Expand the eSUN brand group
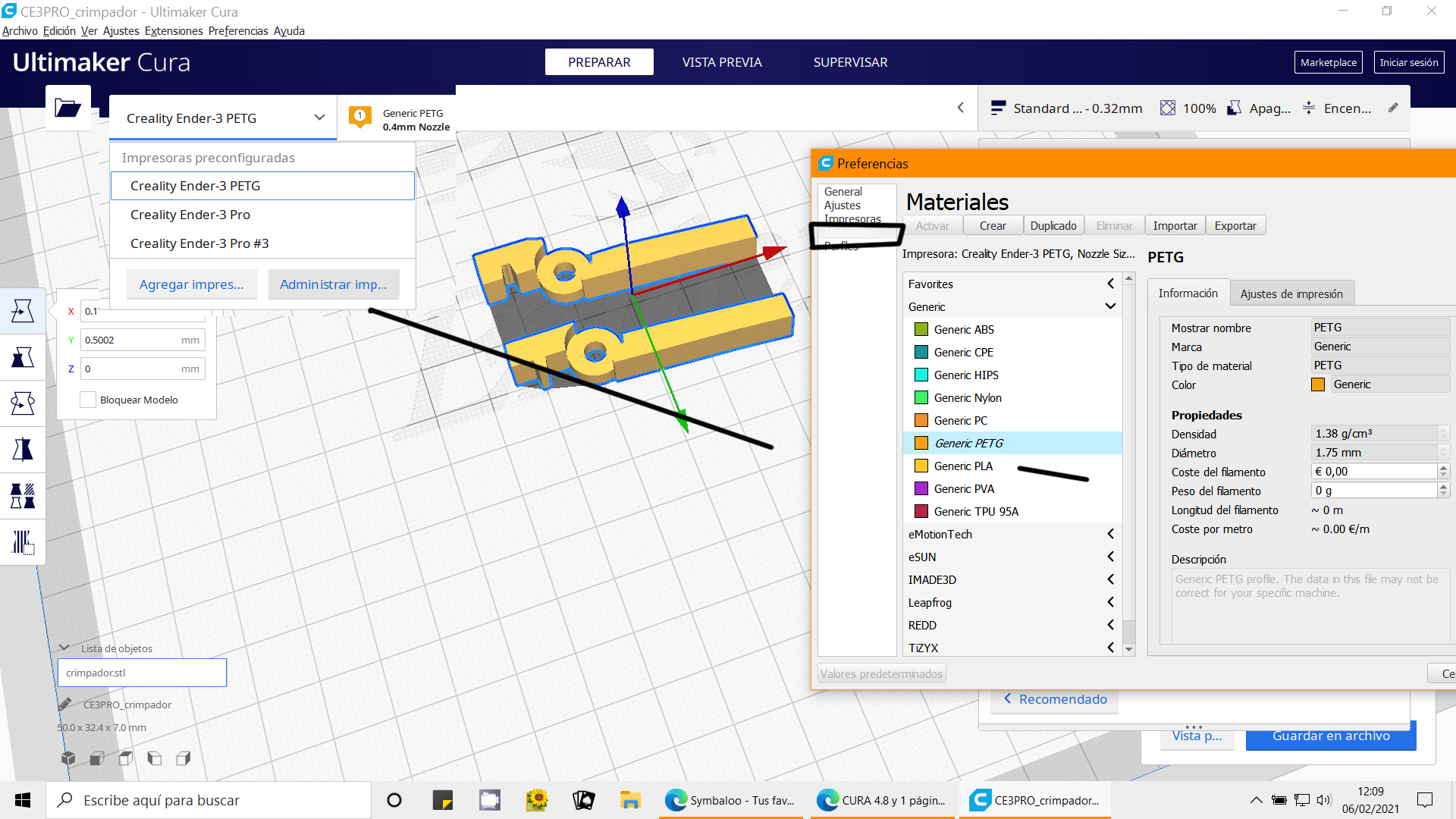Viewport: 1456px width, 819px height. [x=1110, y=557]
